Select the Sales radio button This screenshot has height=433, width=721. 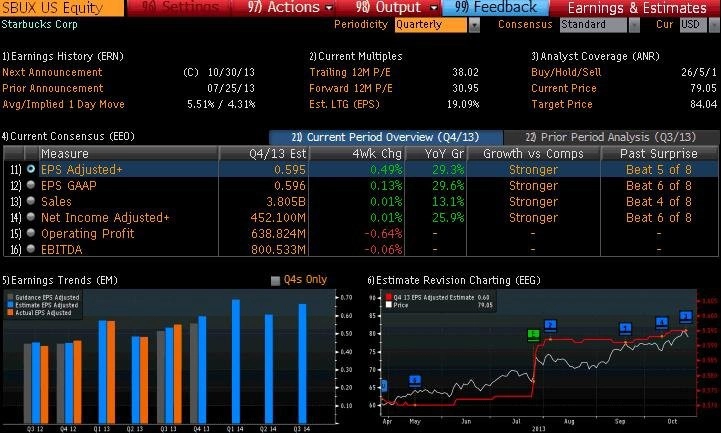(x=31, y=201)
